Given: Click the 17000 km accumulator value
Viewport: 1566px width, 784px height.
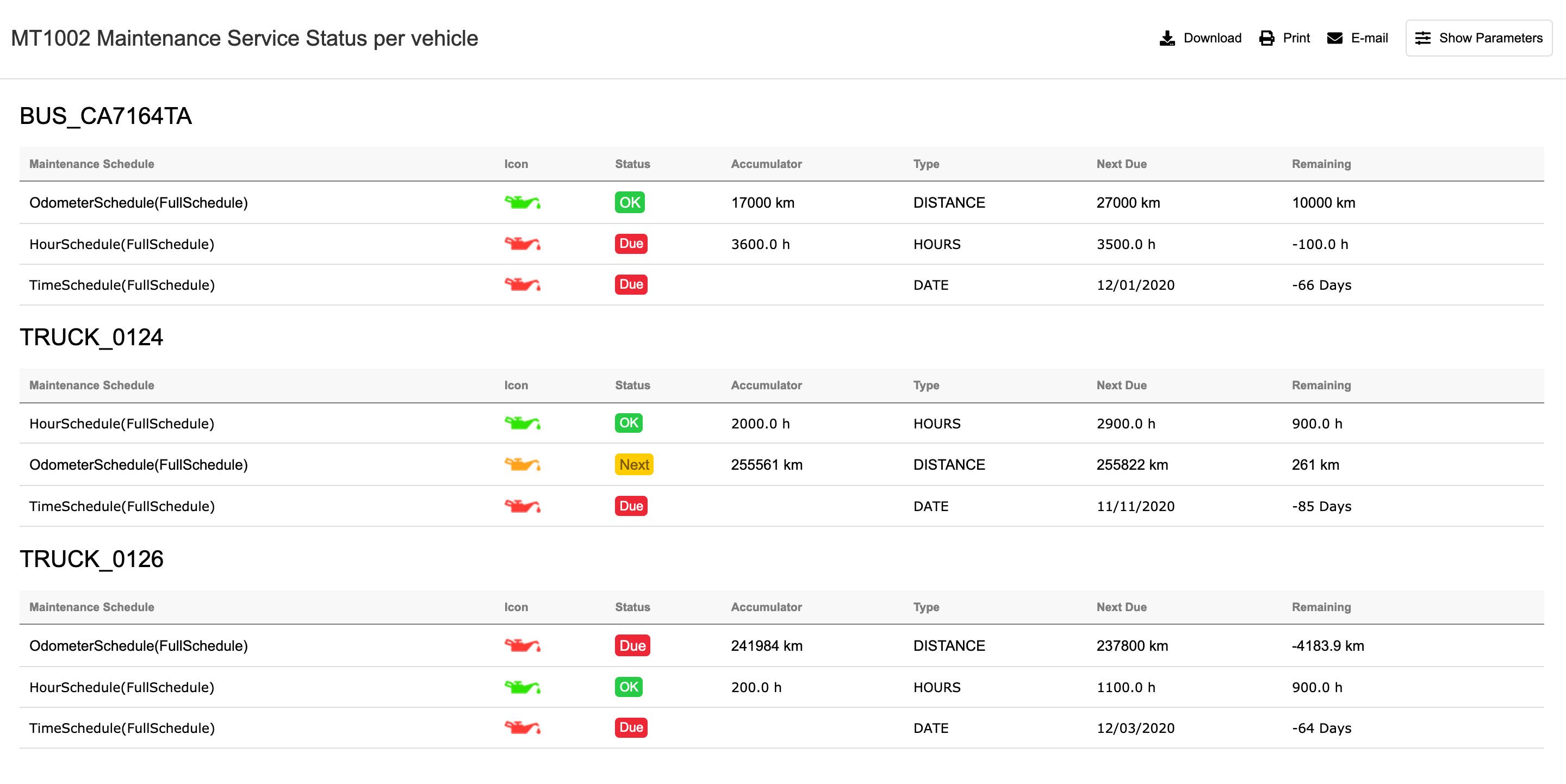Looking at the screenshot, I should [762, 202].
